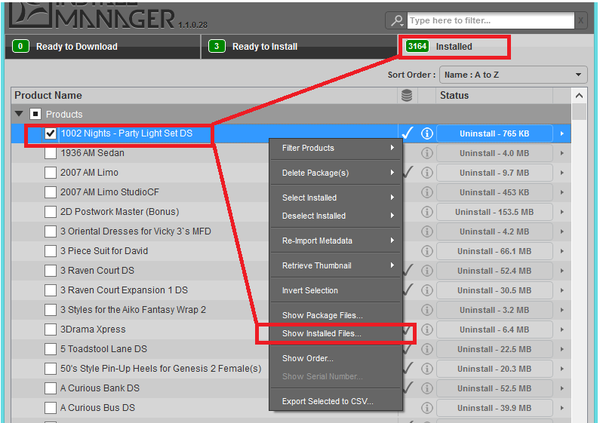Choose Show Package Files... menu entry
This screenshot has width=600, height=423.
(x=336, y=315)
